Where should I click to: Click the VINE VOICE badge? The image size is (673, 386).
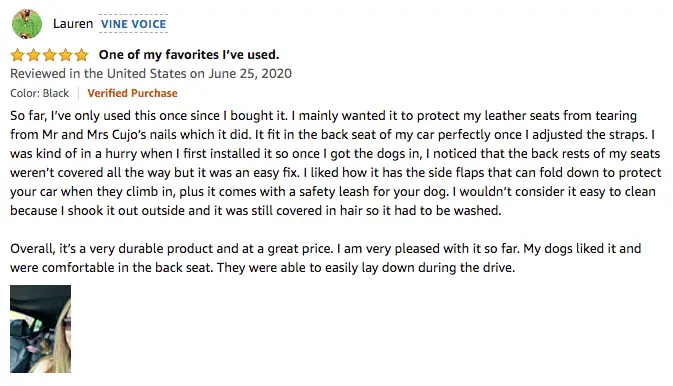point(133,24)
